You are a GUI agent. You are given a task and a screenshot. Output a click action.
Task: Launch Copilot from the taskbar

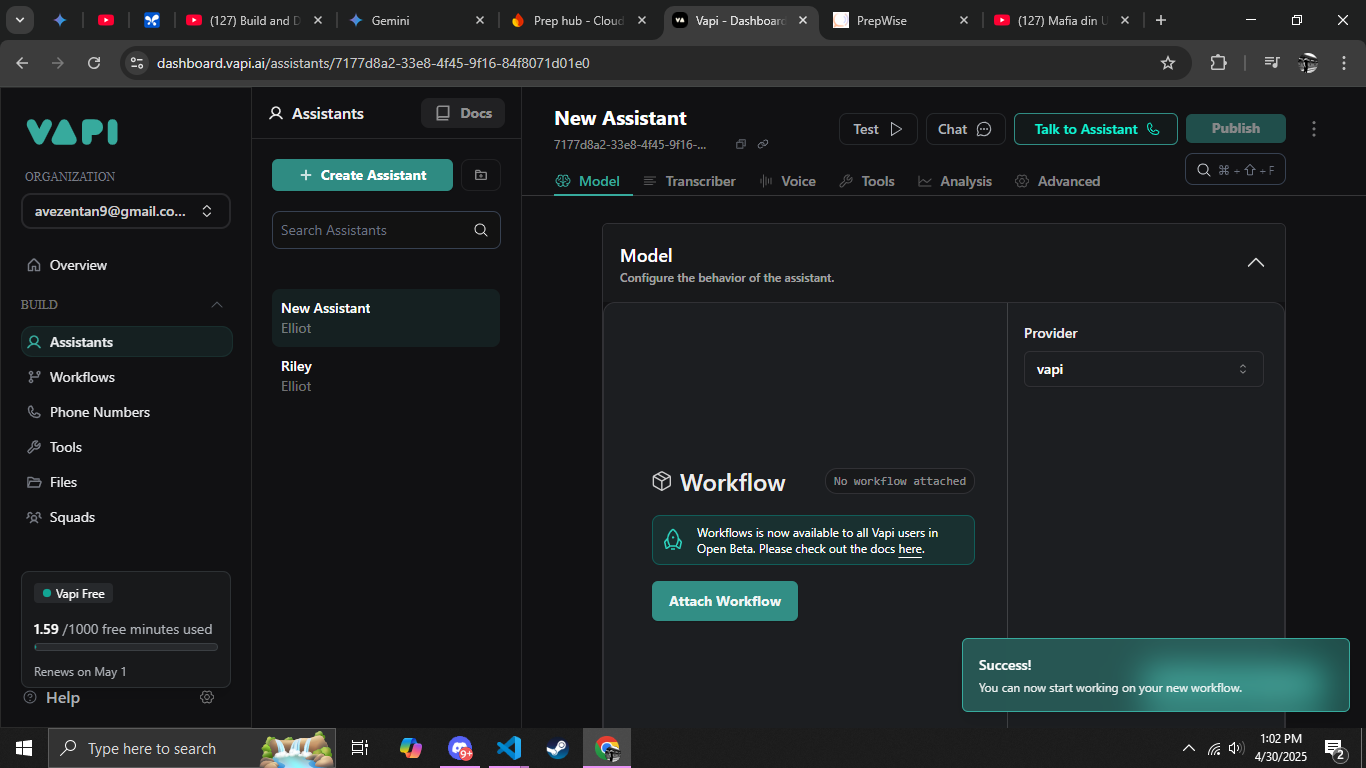point(410,748)
